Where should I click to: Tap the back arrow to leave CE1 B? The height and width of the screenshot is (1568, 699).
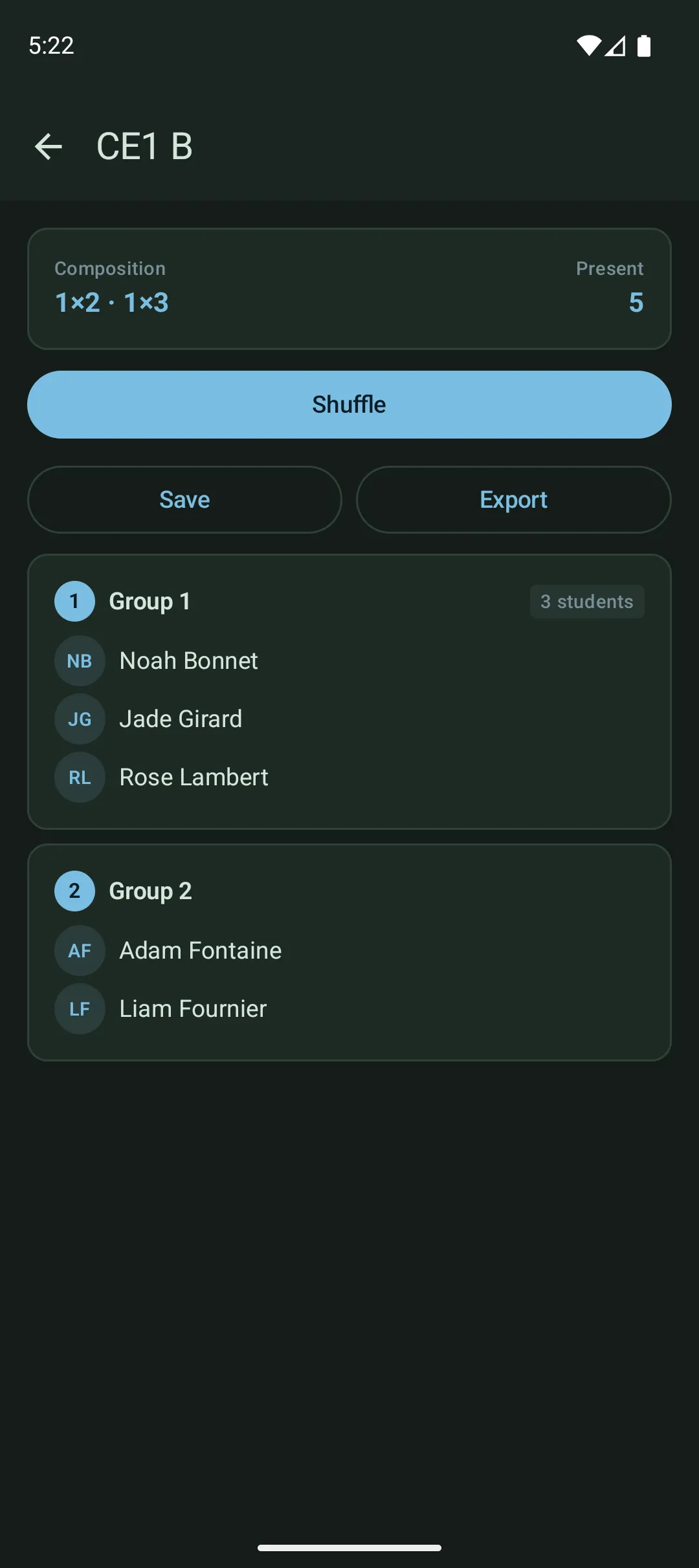tap(49, 146)
